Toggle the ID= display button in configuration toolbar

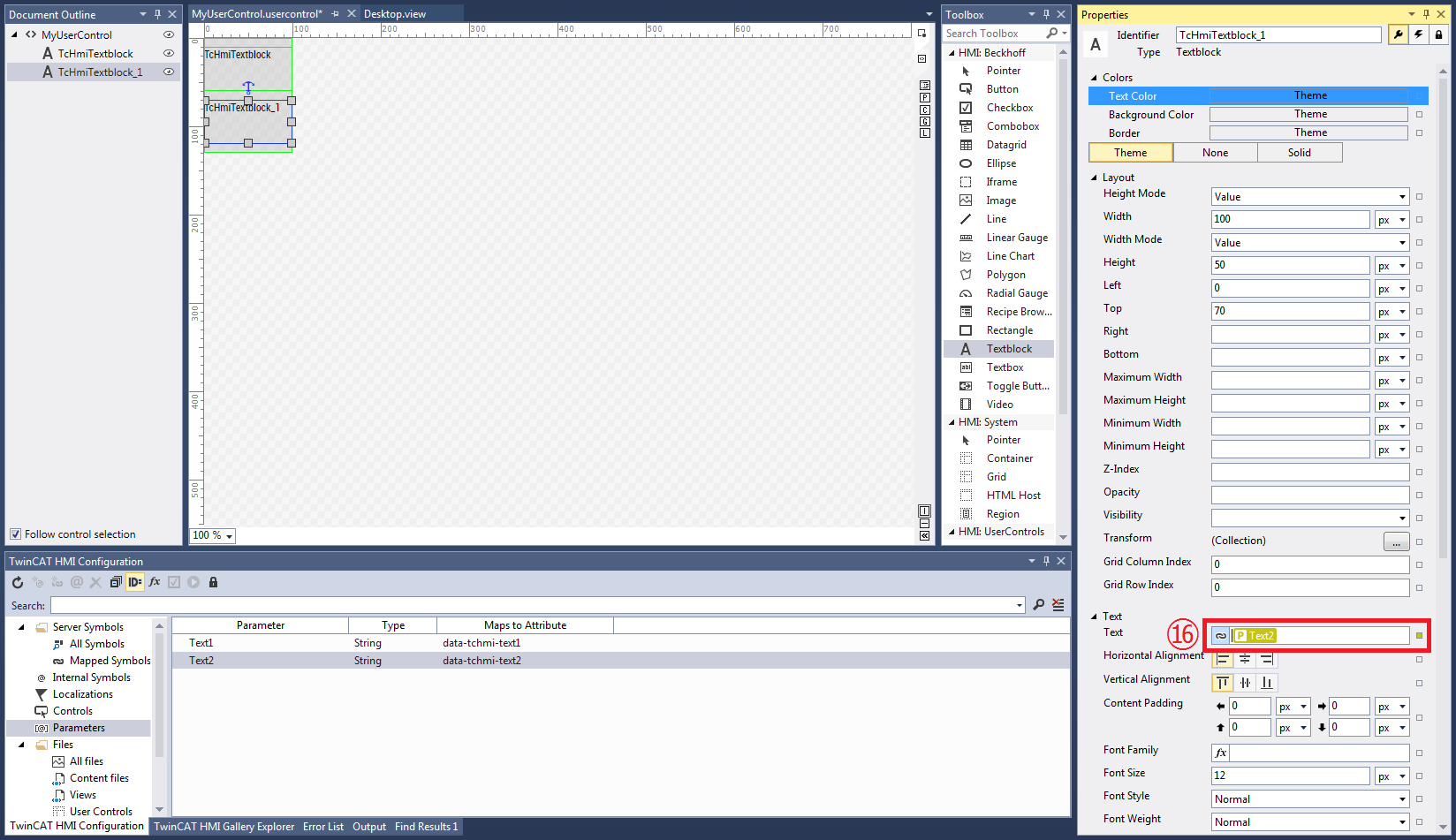pos(135,582)
